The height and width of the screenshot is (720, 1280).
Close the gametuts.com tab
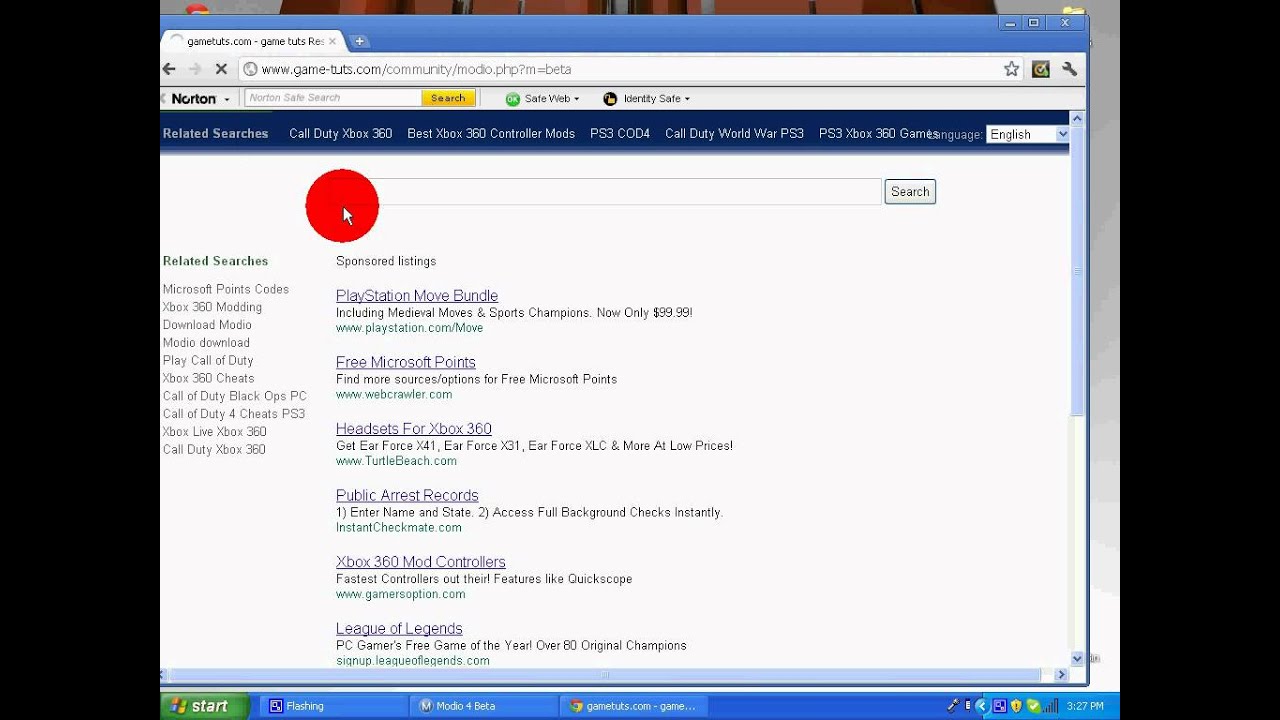point(332,41)
